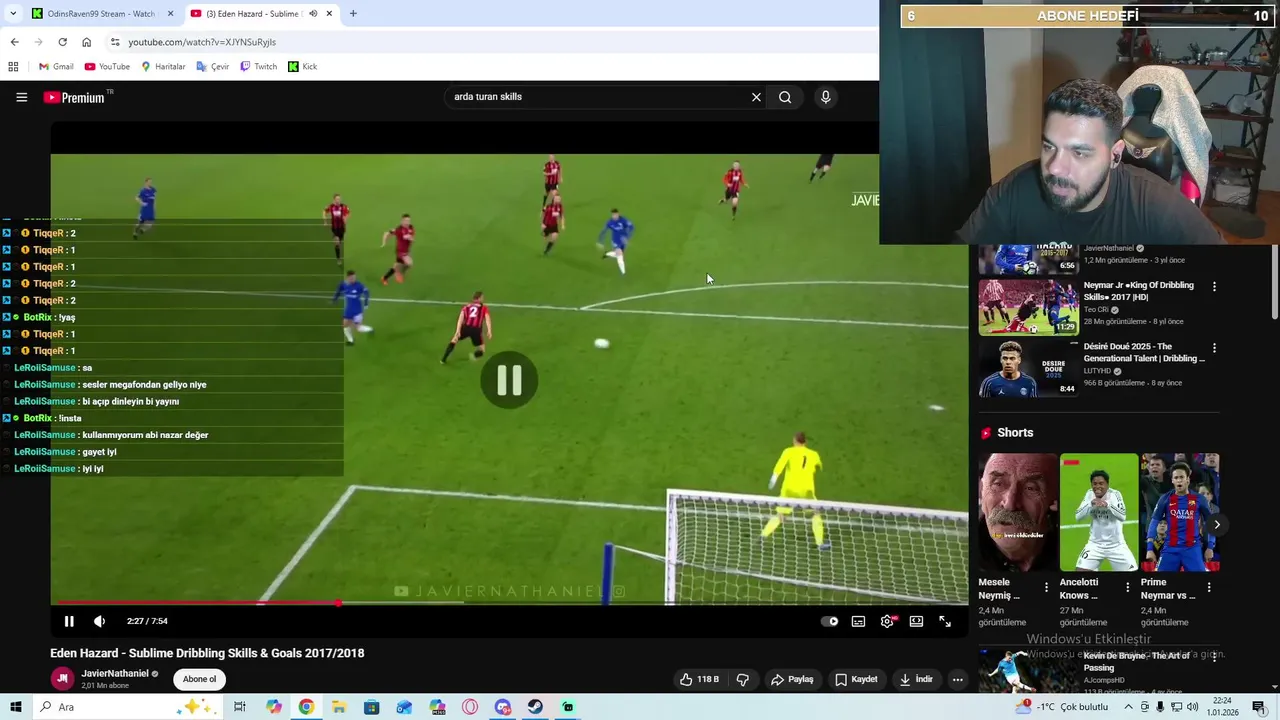
Task: Save video with Kaydet button
Action: point(856,679)
